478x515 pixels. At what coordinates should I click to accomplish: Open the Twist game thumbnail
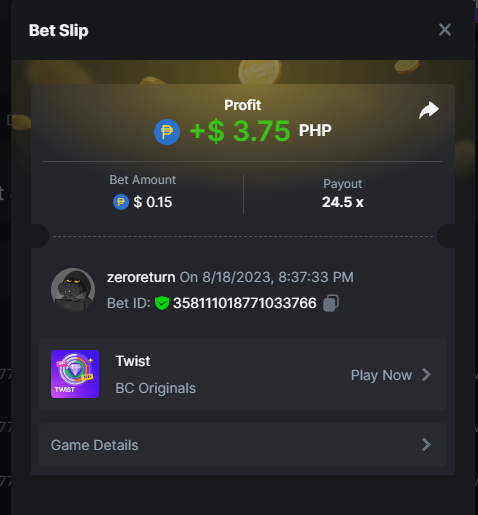(75, 374)
